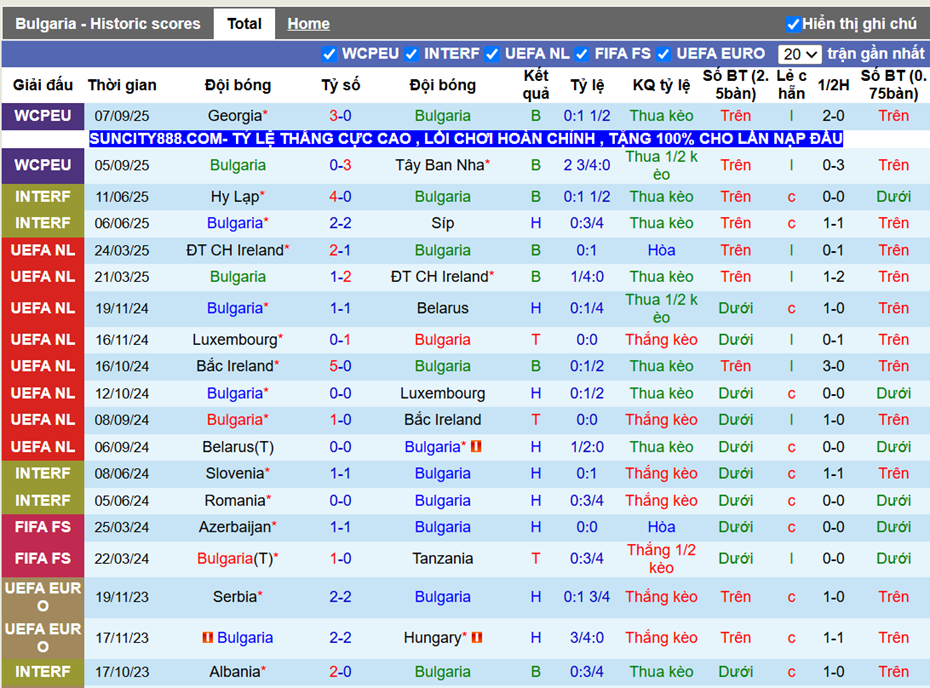Click the INTERF label dated 17/10/23
Image resolution: width=930 pixels, height=688 pixels.
(x=43, y=671)
